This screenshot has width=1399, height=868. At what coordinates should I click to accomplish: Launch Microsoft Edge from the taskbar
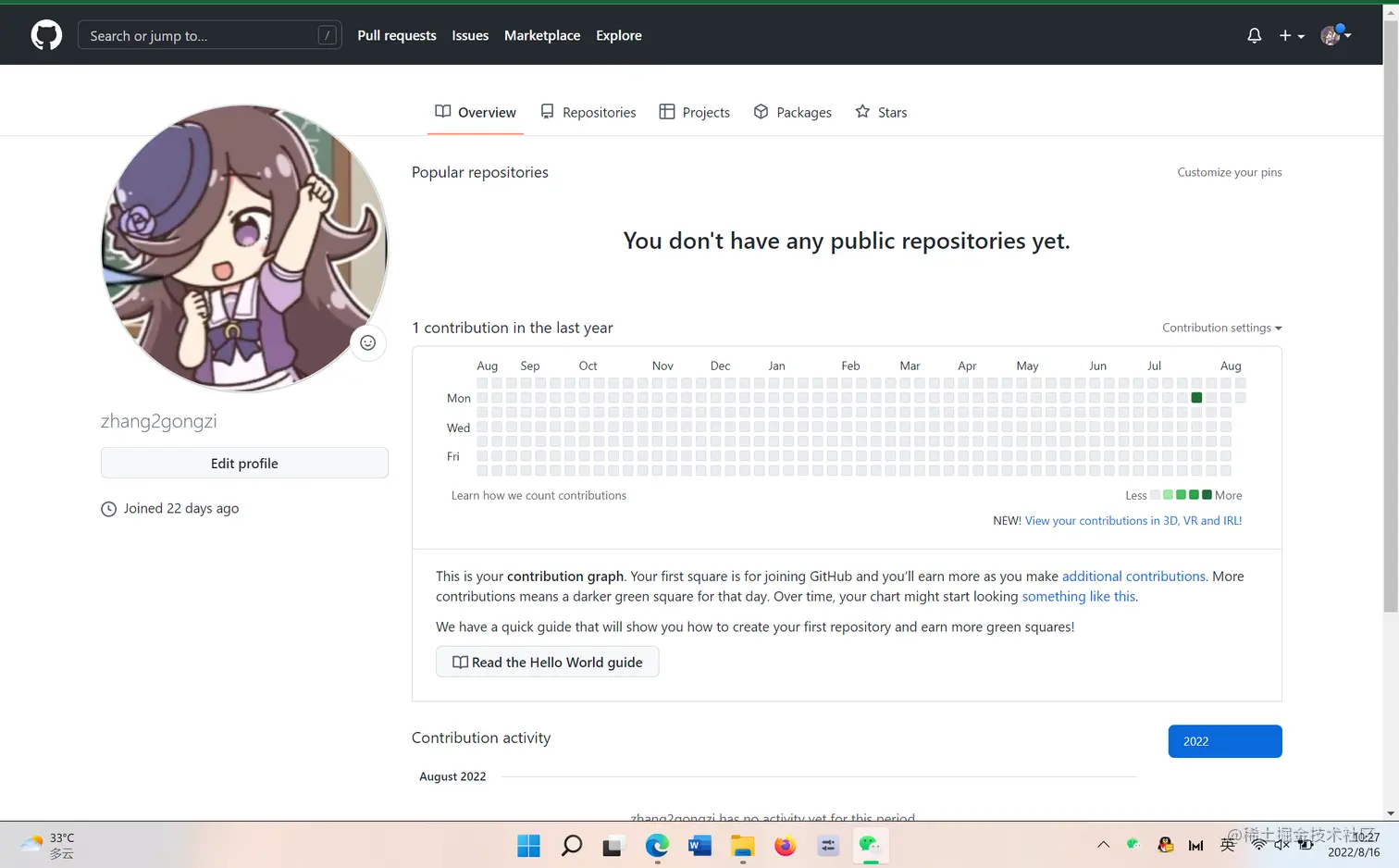(657, 845)
